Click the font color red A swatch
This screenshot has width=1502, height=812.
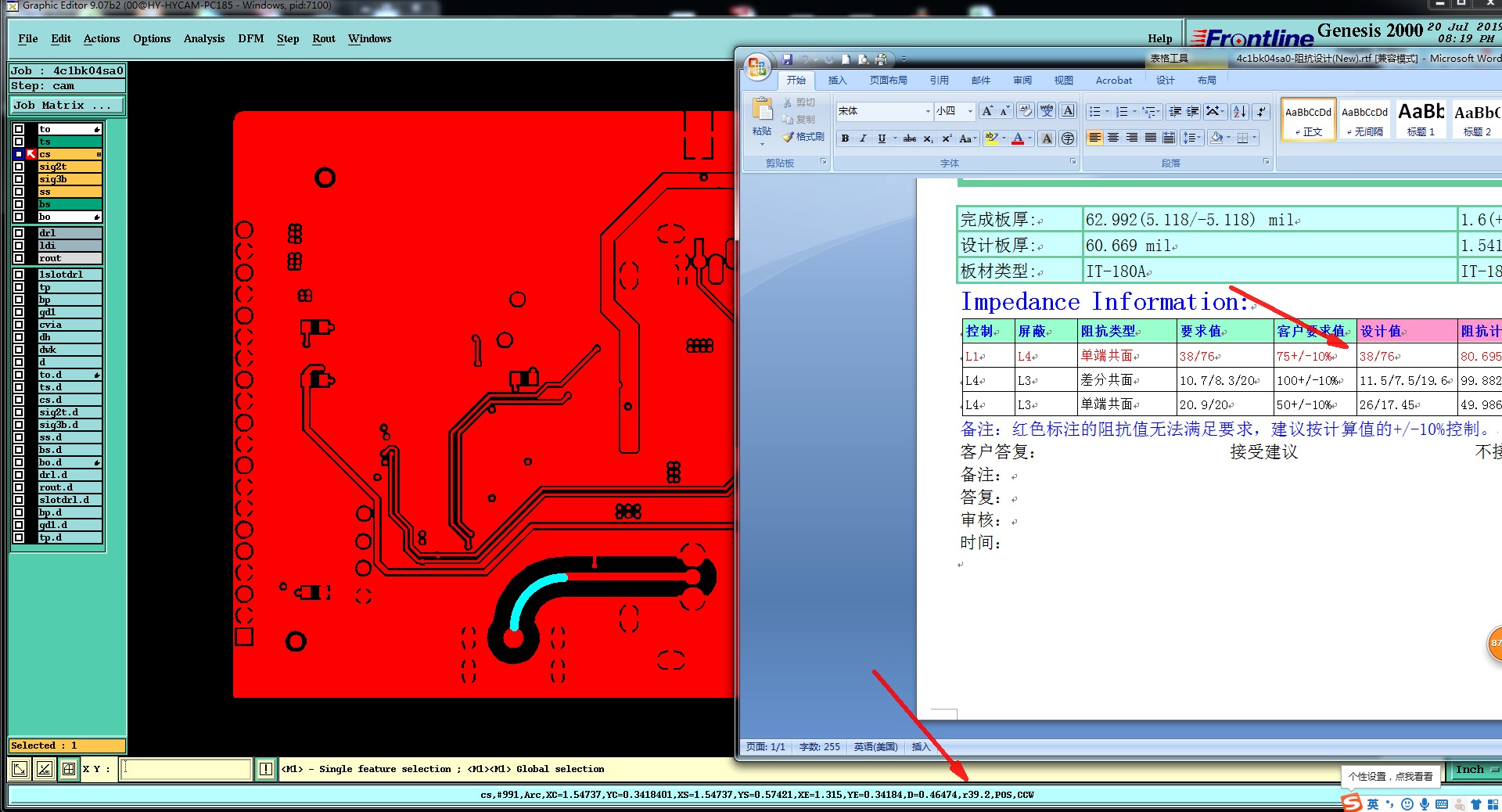coord(1018,138)
